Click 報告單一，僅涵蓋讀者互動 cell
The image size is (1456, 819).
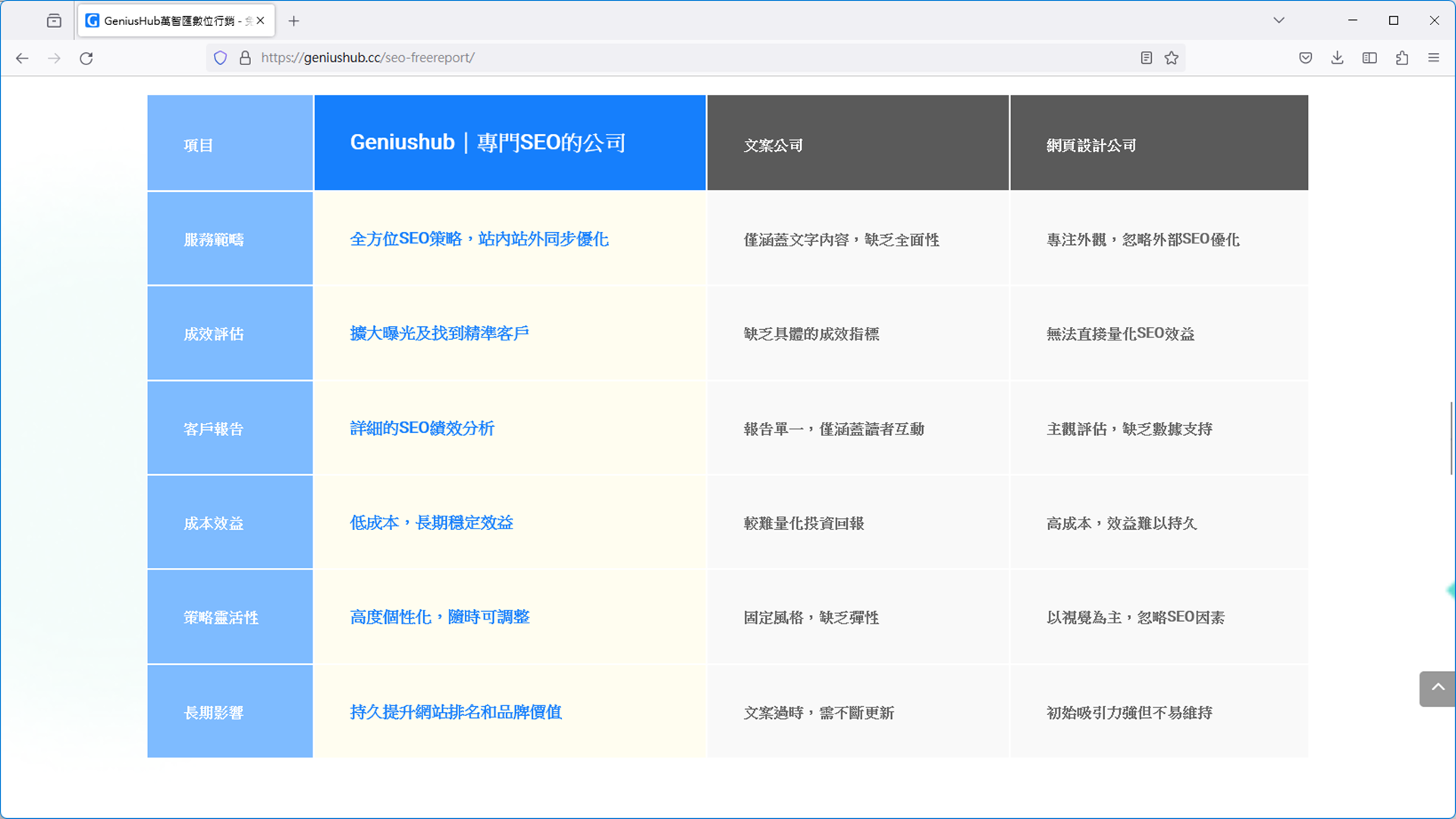[858, 428]
